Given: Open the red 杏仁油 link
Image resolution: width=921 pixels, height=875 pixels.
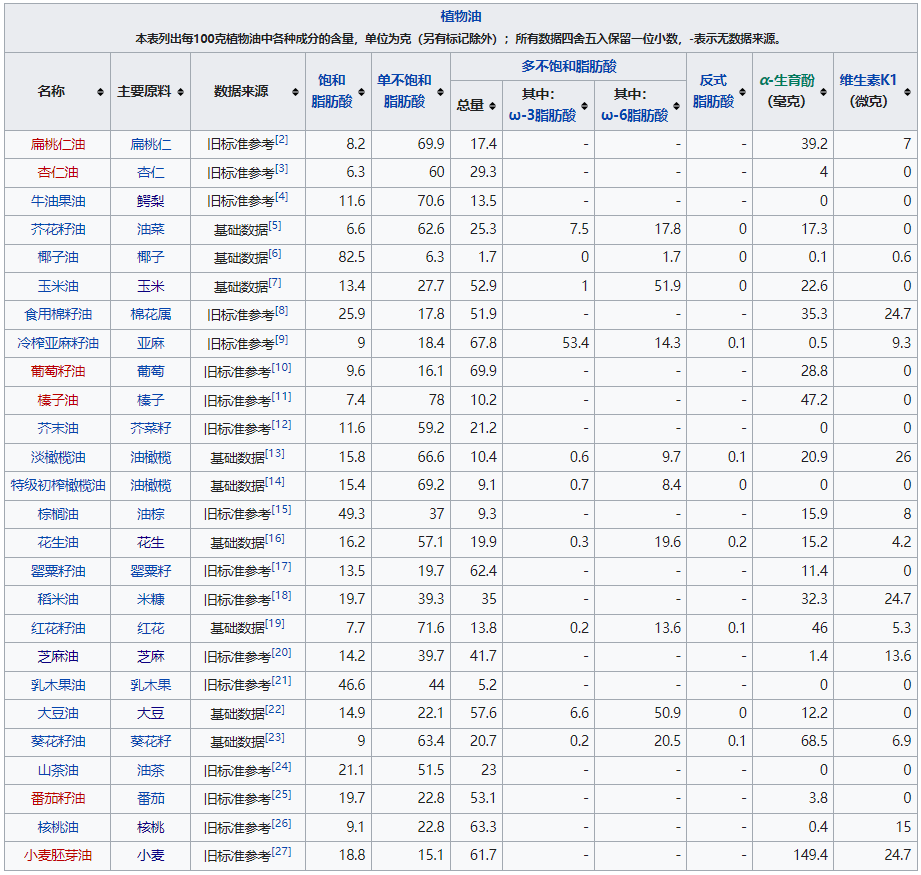Looking at the screenshot, I should coord(58,172).
